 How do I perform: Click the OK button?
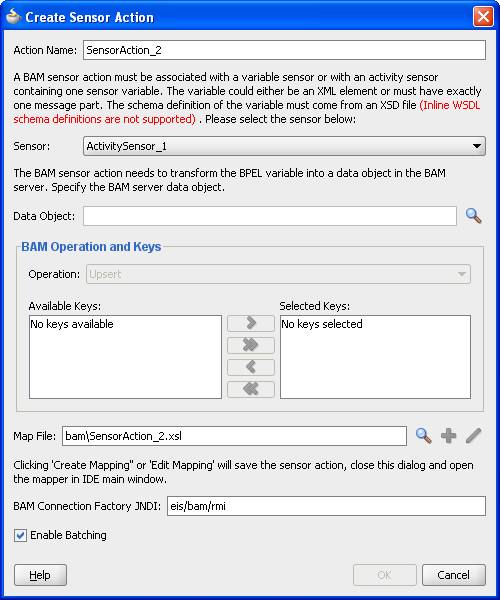[385, 575]
